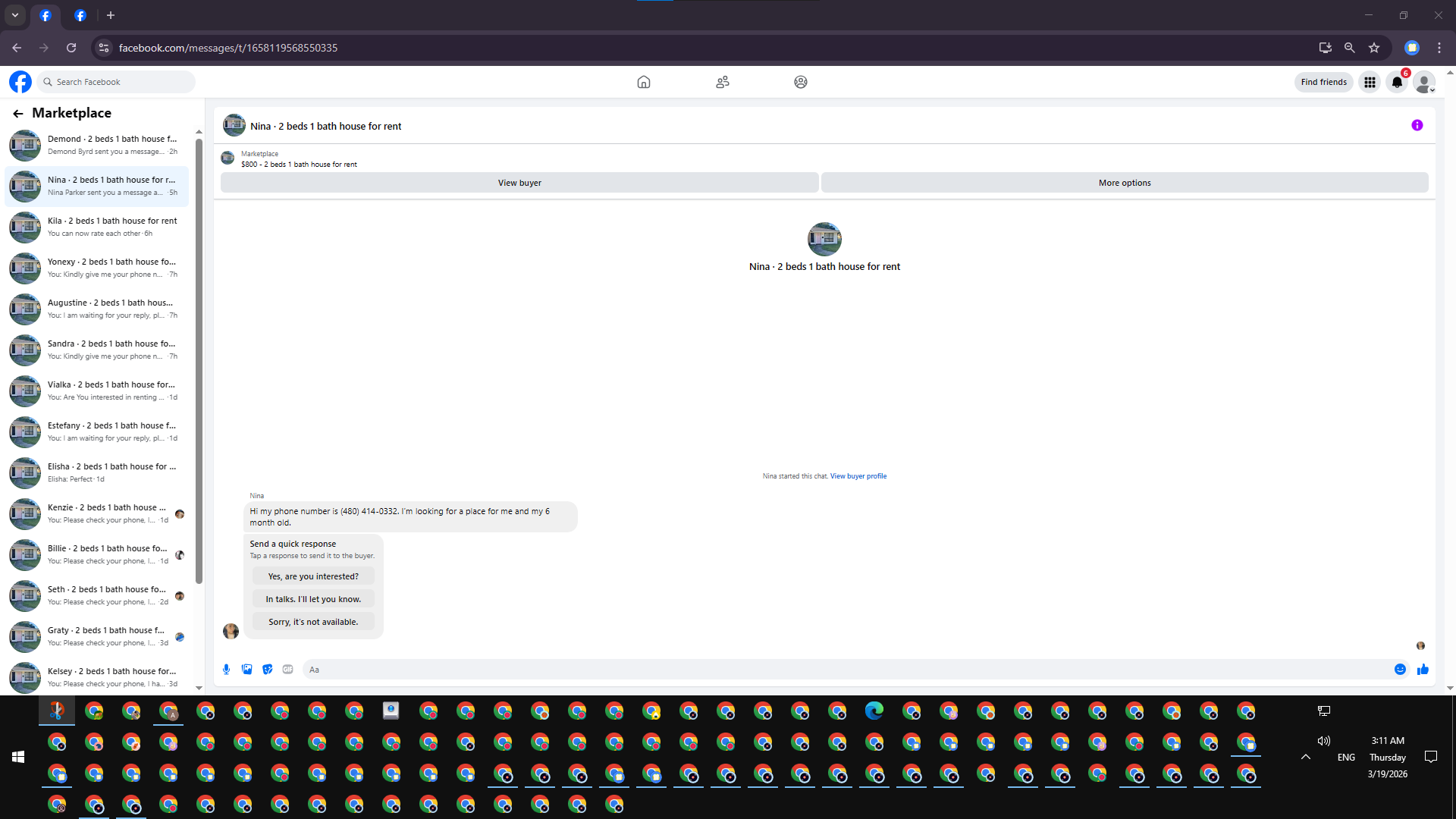Send quick response 'Sorry, it's not available.'
This screenshot has width=1456, height=819.
(312, 622)
